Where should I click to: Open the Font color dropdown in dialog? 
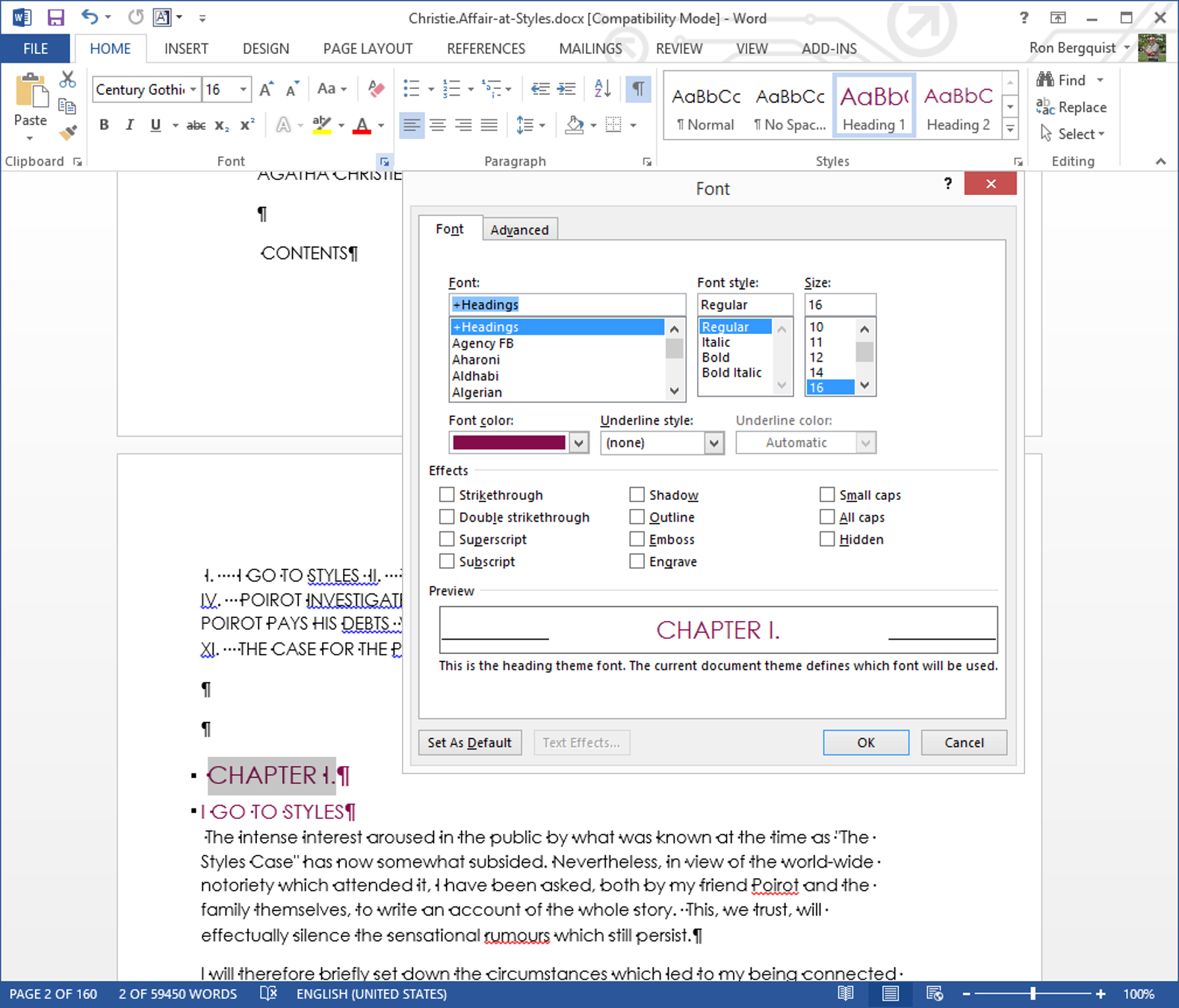579,443
